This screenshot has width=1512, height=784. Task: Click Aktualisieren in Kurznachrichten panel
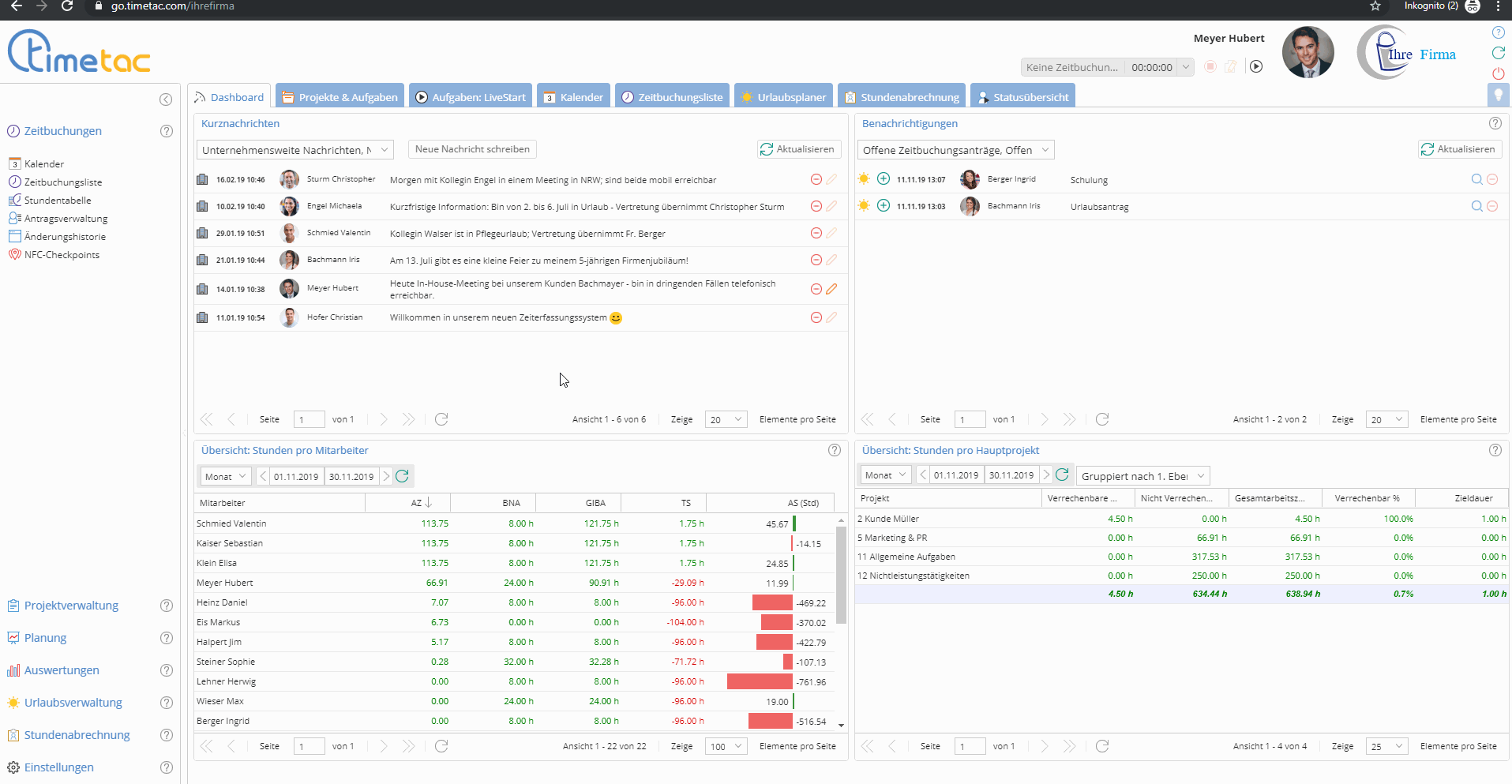point(797,149)
